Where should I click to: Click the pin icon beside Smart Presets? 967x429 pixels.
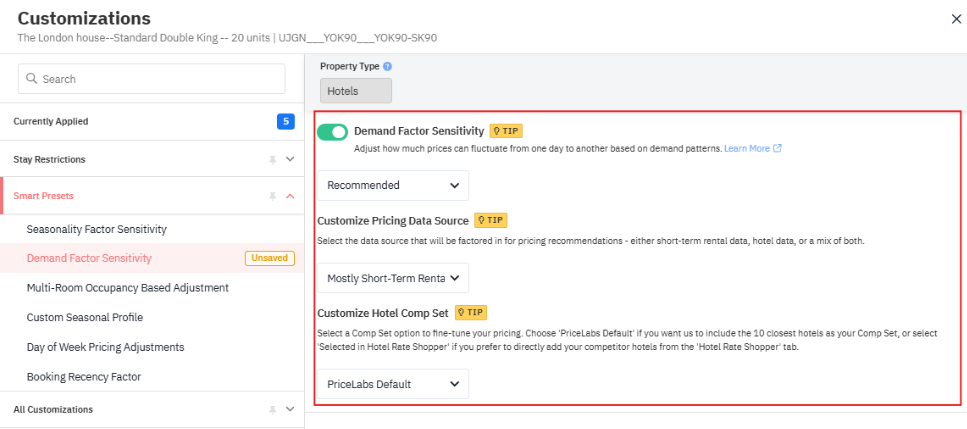[x=272, y=196]
